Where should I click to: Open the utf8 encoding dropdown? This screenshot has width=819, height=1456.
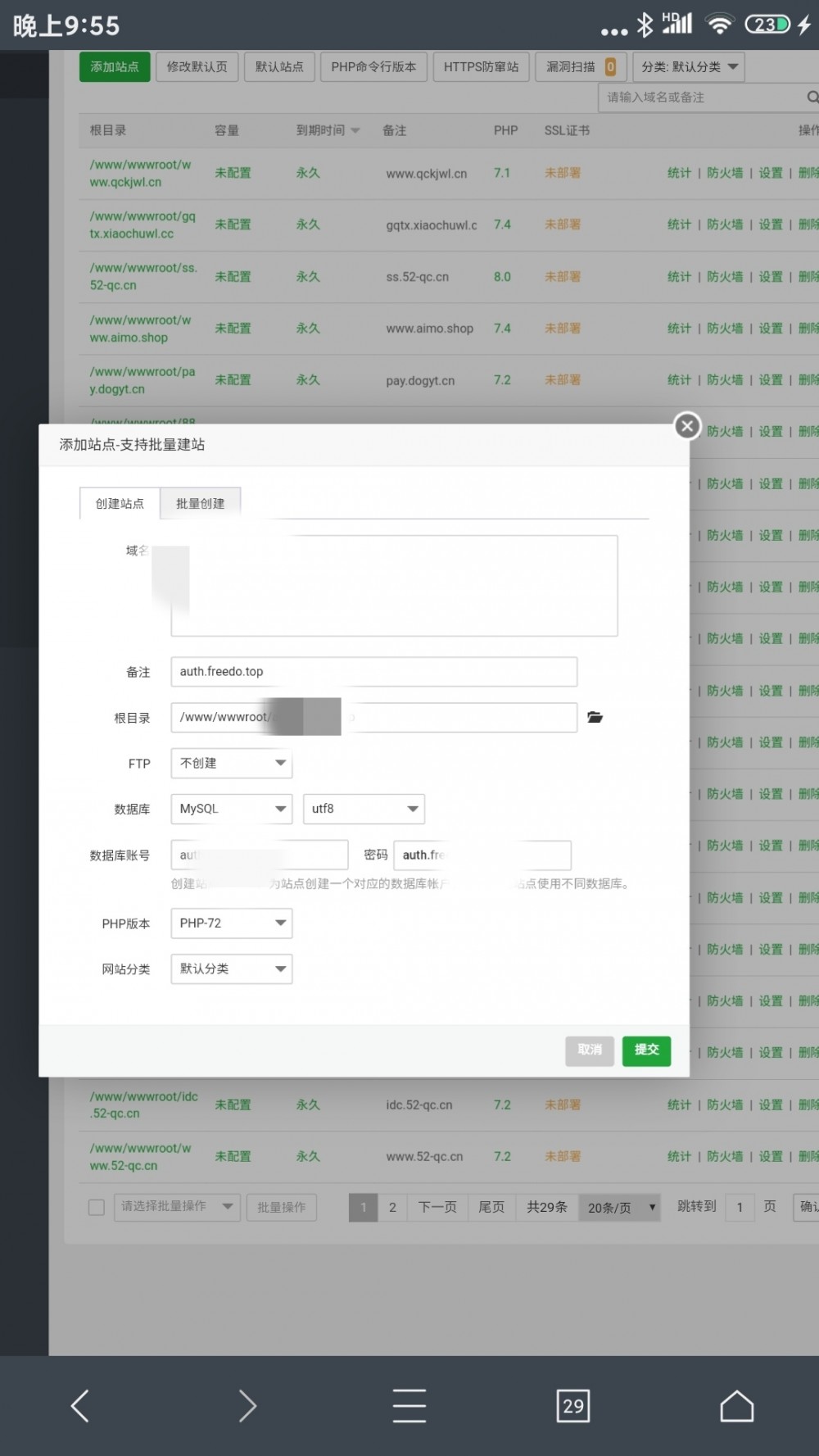click(x=364, y=809)
